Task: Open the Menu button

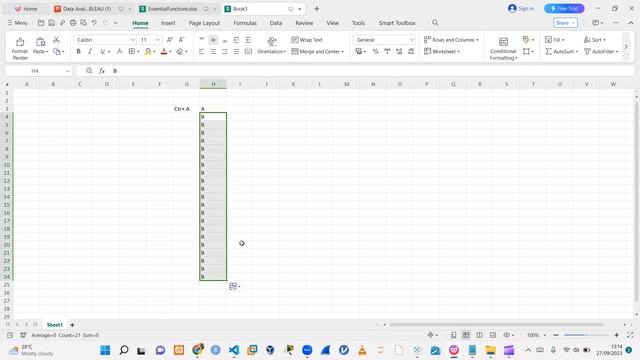Action: pos(17,23)
